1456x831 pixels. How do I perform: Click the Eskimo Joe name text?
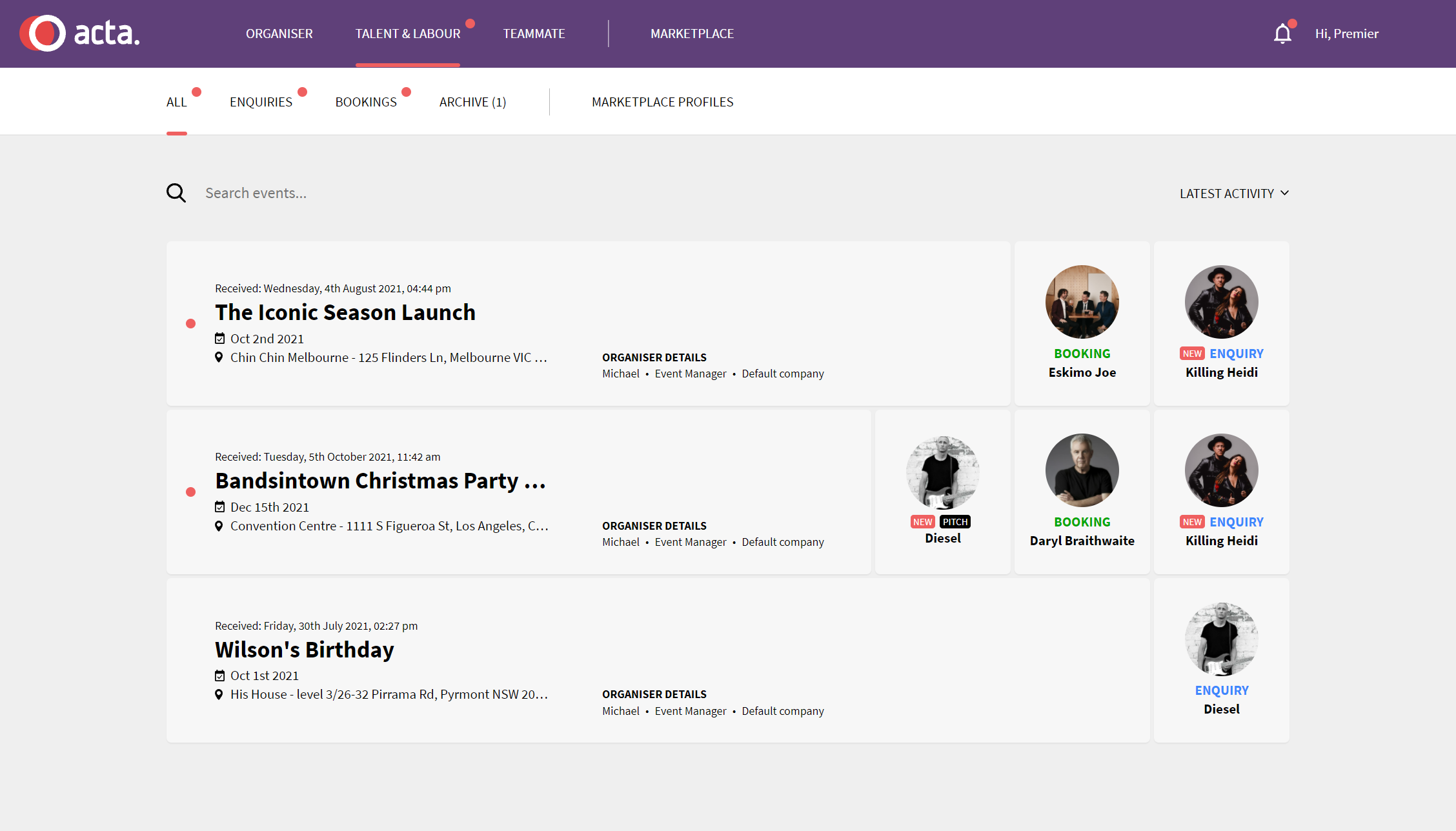pyautogui.click(x=1082, y=372)
